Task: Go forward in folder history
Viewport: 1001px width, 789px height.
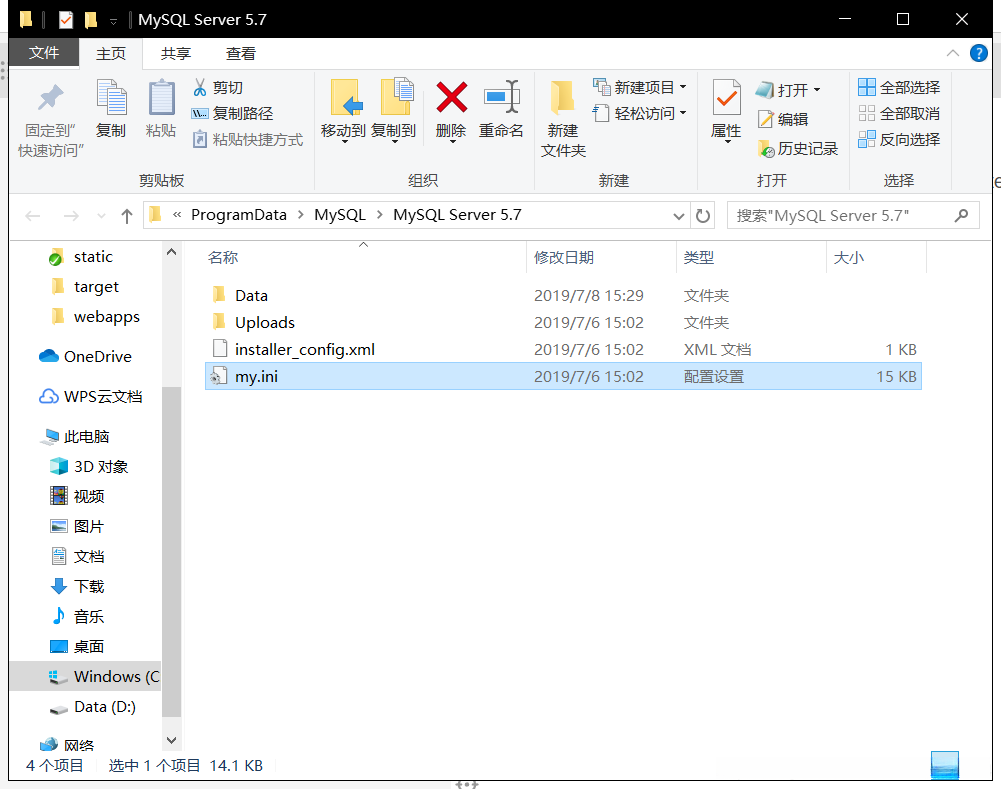Action: coord(71,216)
